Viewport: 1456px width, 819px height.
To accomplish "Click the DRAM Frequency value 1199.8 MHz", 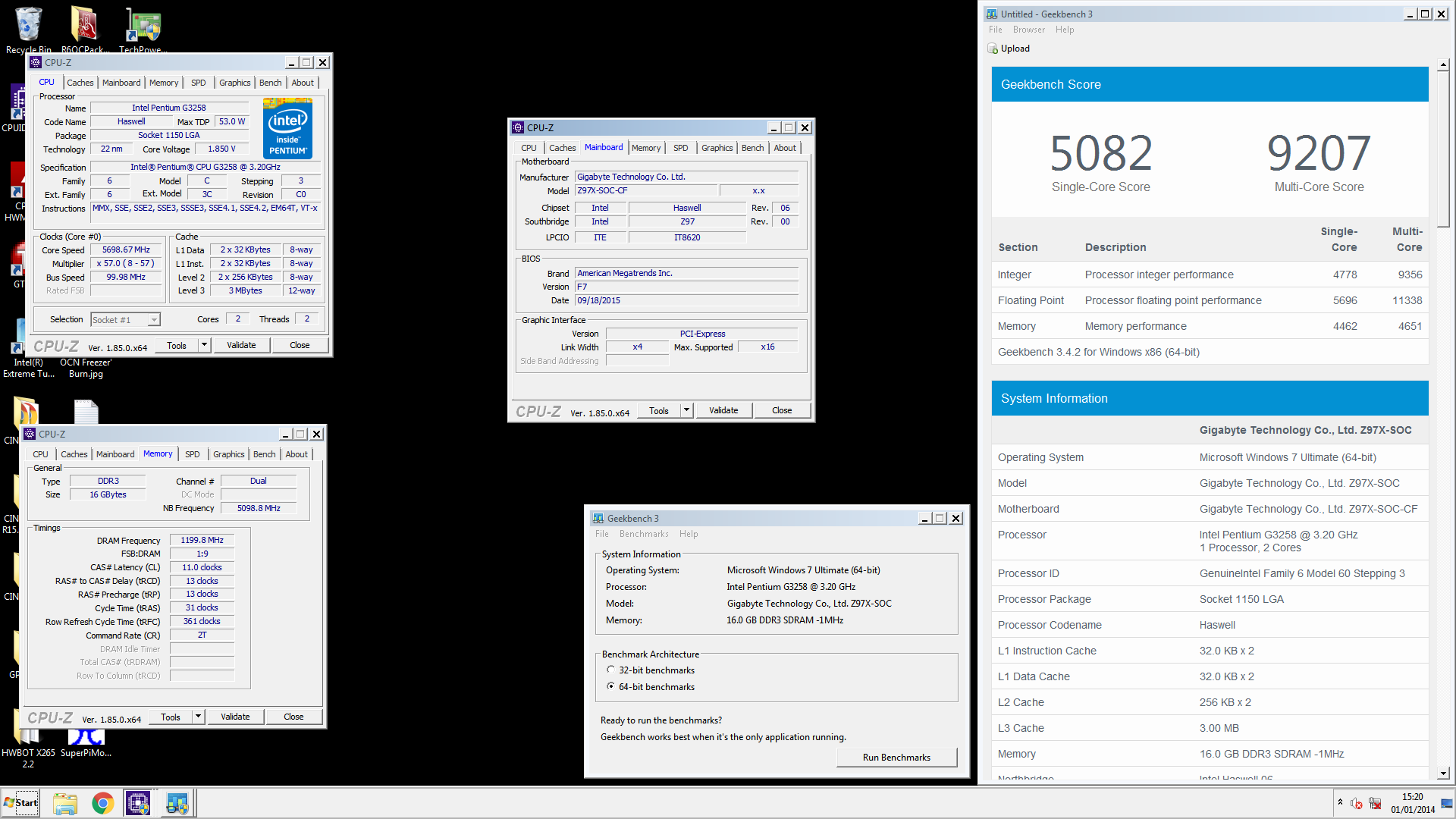I will tap(202, 540).
